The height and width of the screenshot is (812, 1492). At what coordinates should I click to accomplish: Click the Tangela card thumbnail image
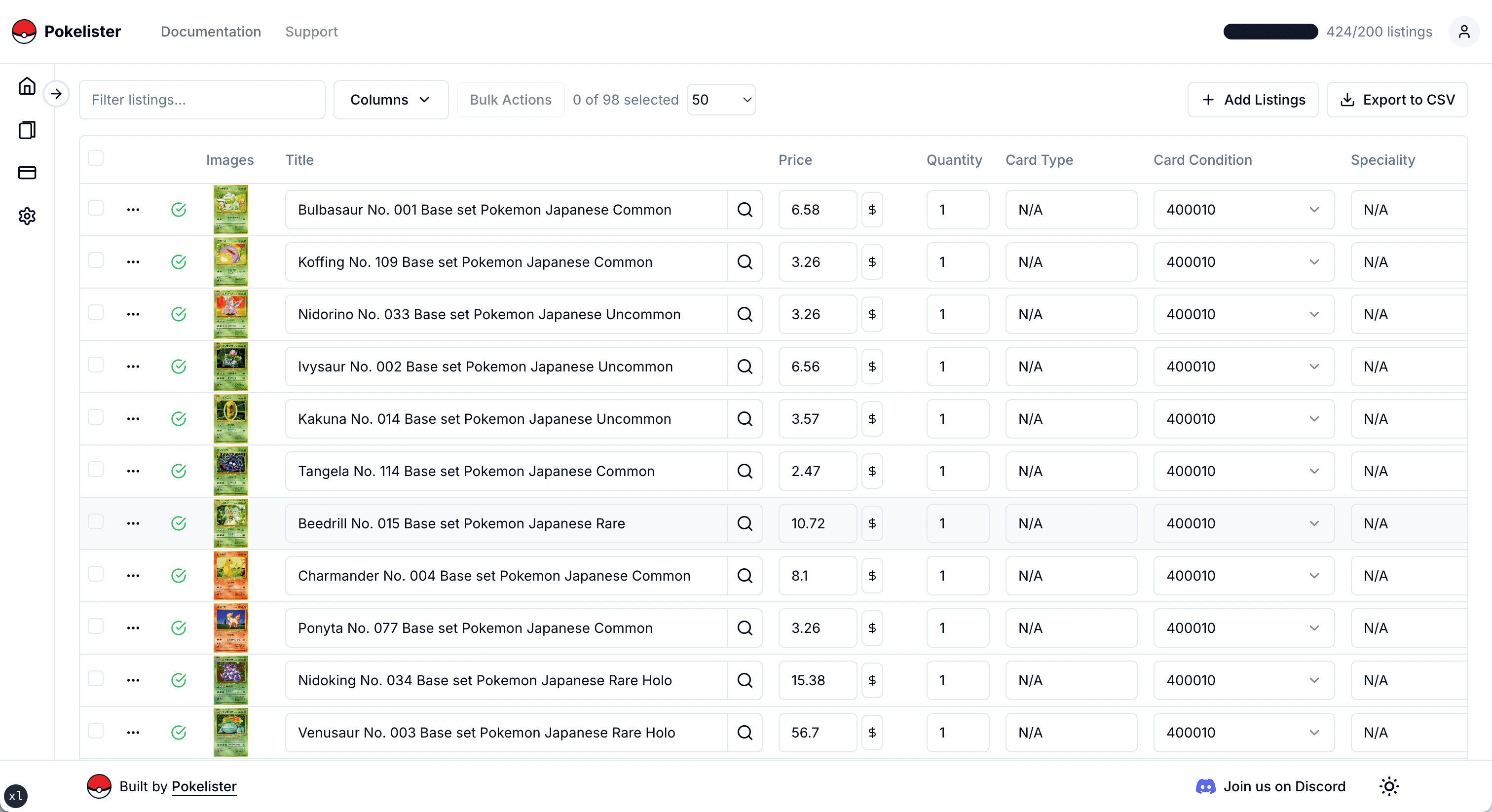(230, 471)
